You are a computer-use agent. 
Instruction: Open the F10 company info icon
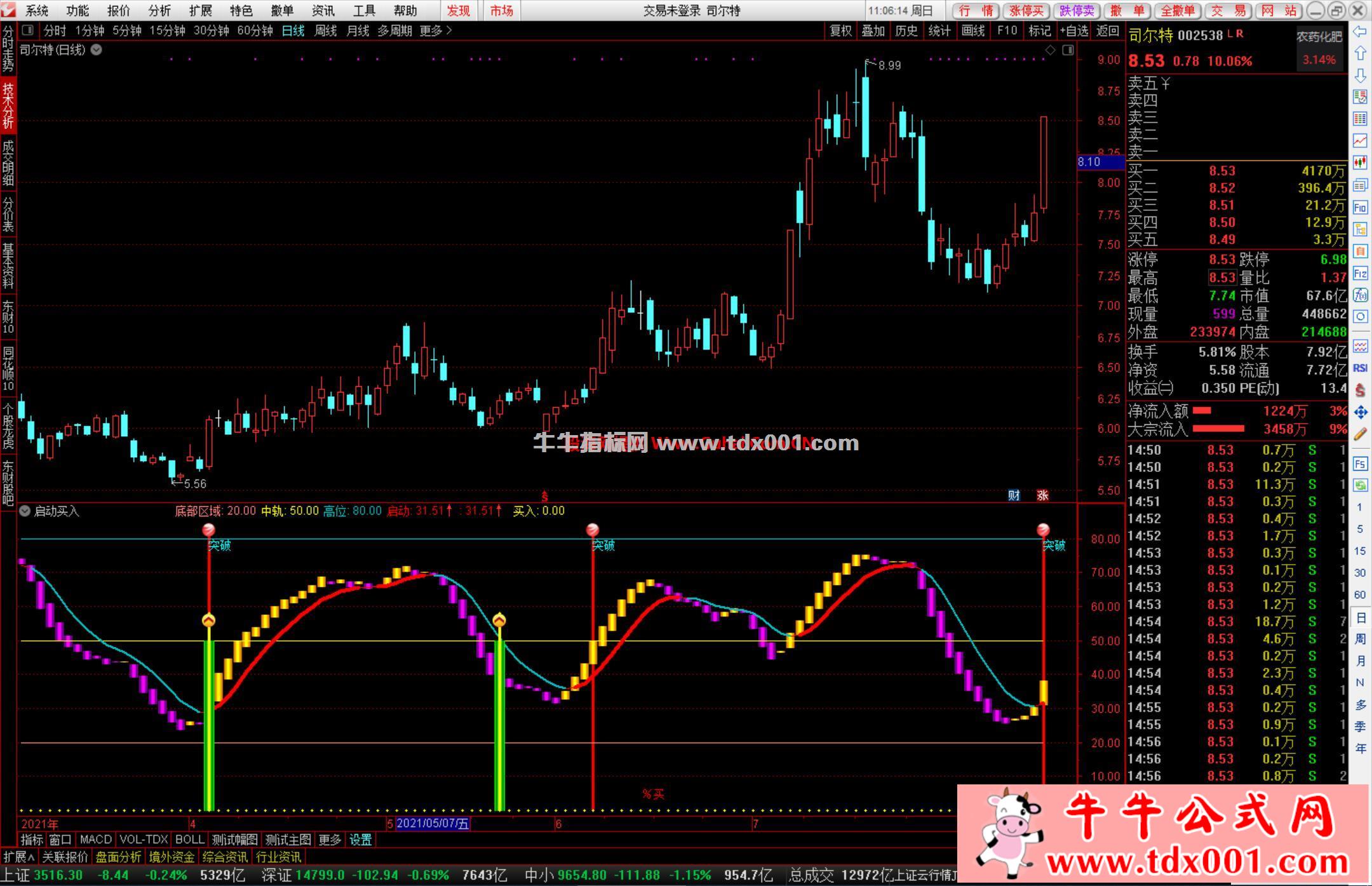(1360, 208)
